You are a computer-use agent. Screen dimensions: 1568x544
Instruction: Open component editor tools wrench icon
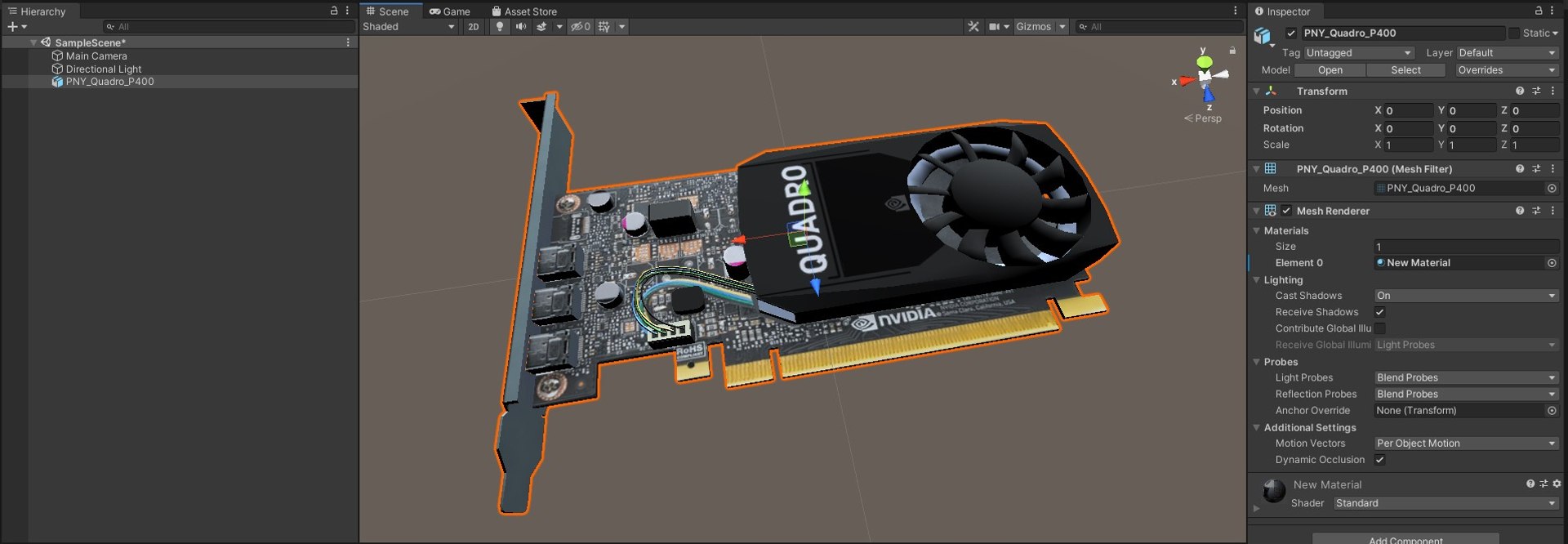pos(973,27)
